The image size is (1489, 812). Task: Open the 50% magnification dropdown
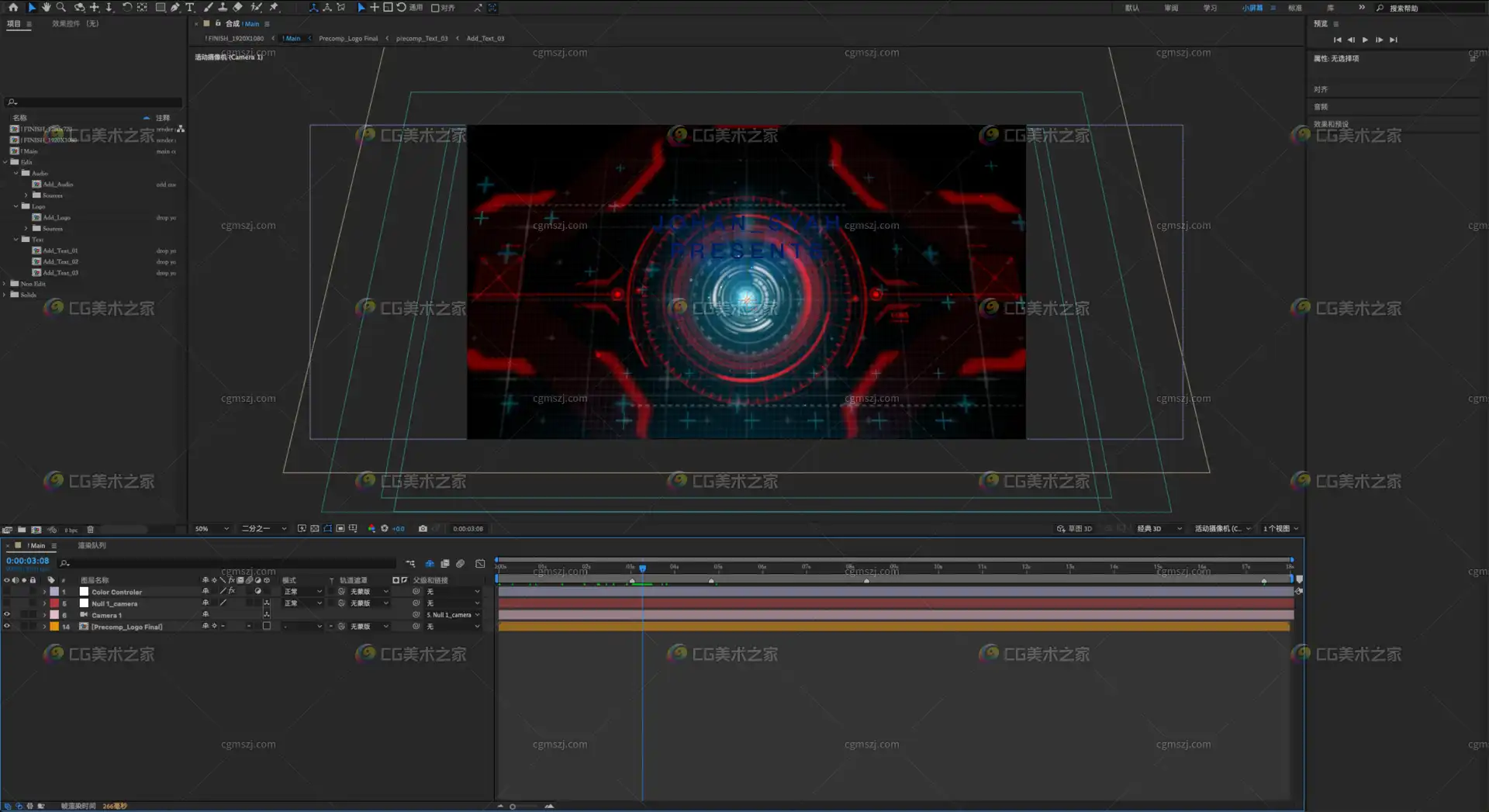(212, 528)
